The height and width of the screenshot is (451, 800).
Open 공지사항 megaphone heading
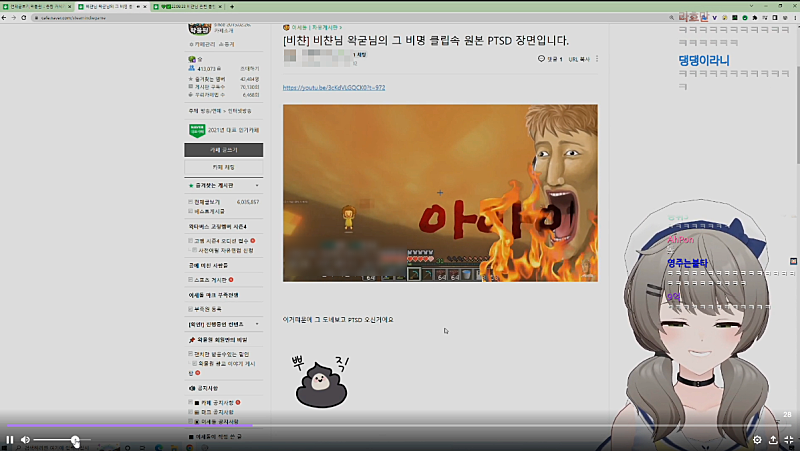click(203, 388)
